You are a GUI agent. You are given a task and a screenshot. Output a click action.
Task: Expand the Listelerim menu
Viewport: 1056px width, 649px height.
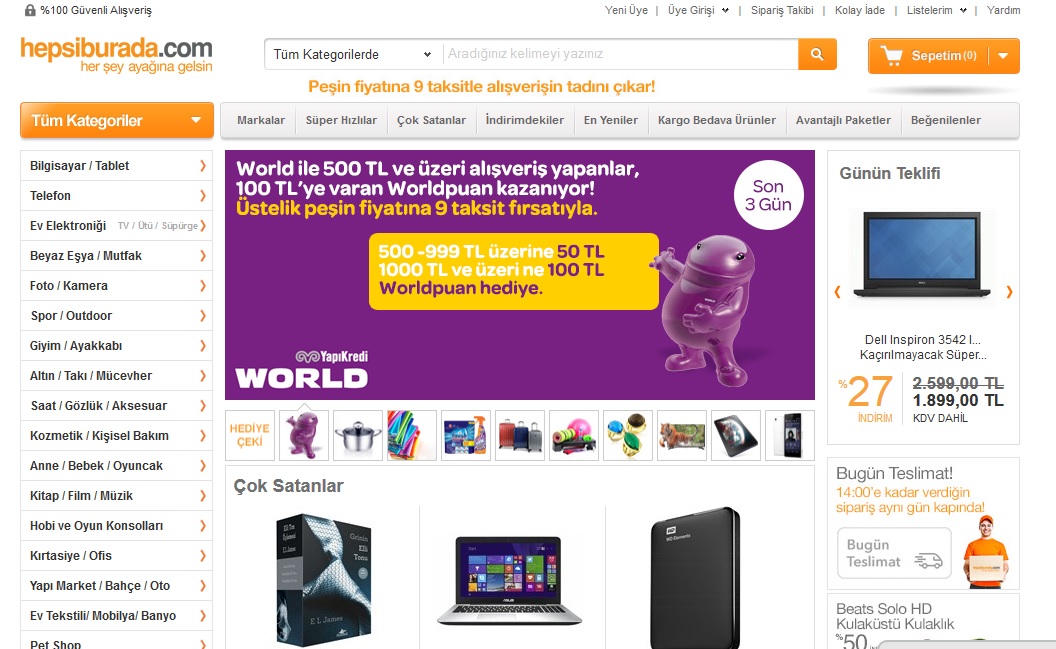point(937,10)
